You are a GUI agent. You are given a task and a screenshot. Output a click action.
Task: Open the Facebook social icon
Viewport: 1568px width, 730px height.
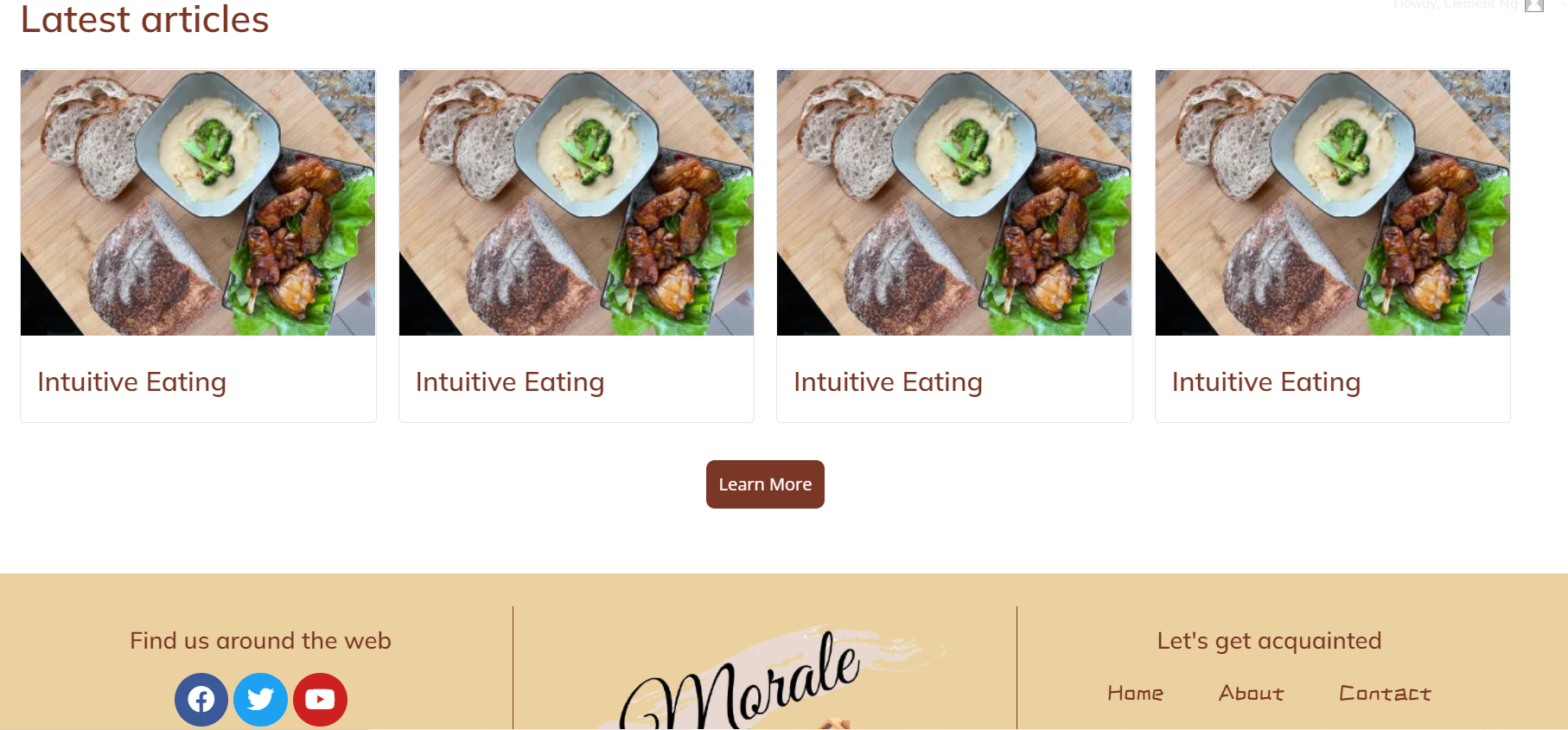tap(201, 700)
